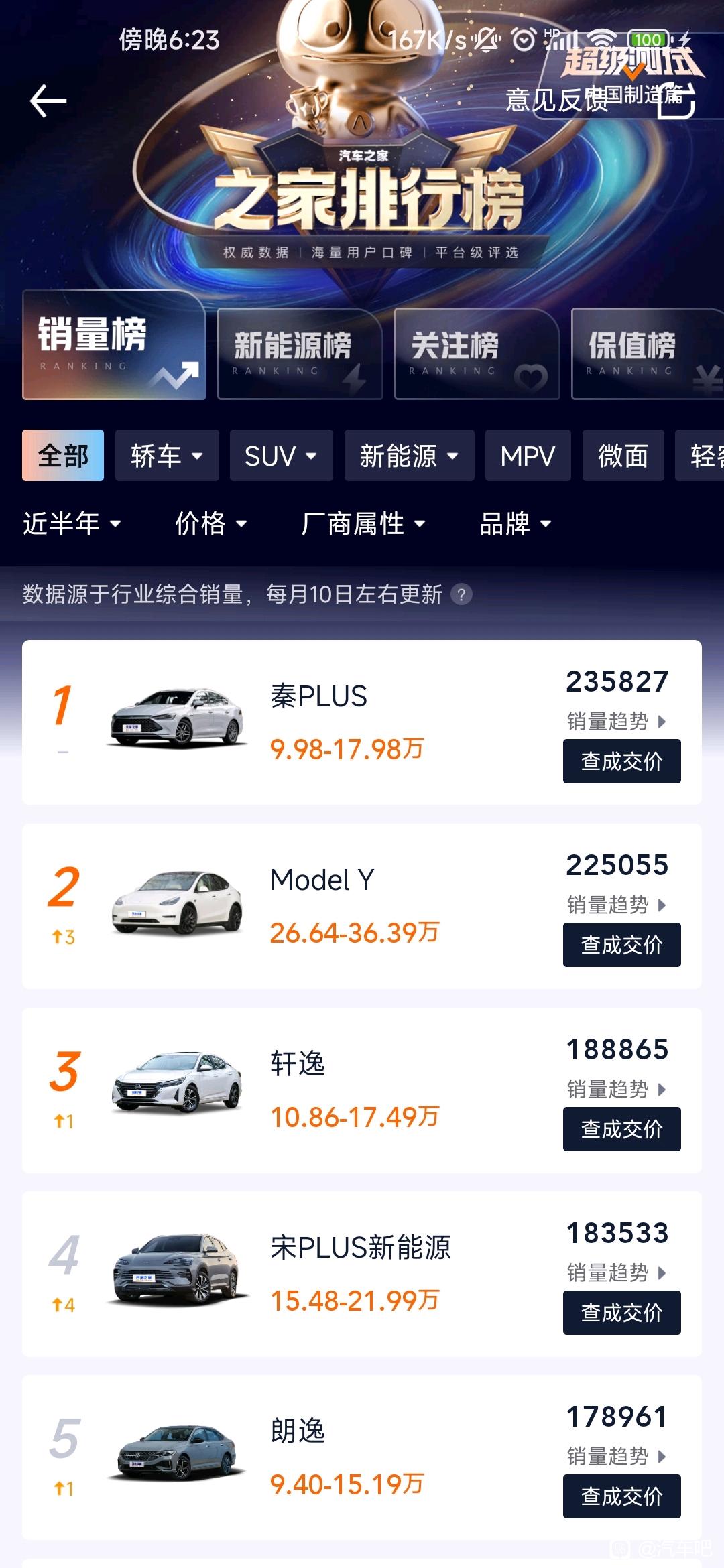
Task: Open the 厂商属性 dropdown filter
Action: [363, 523]
